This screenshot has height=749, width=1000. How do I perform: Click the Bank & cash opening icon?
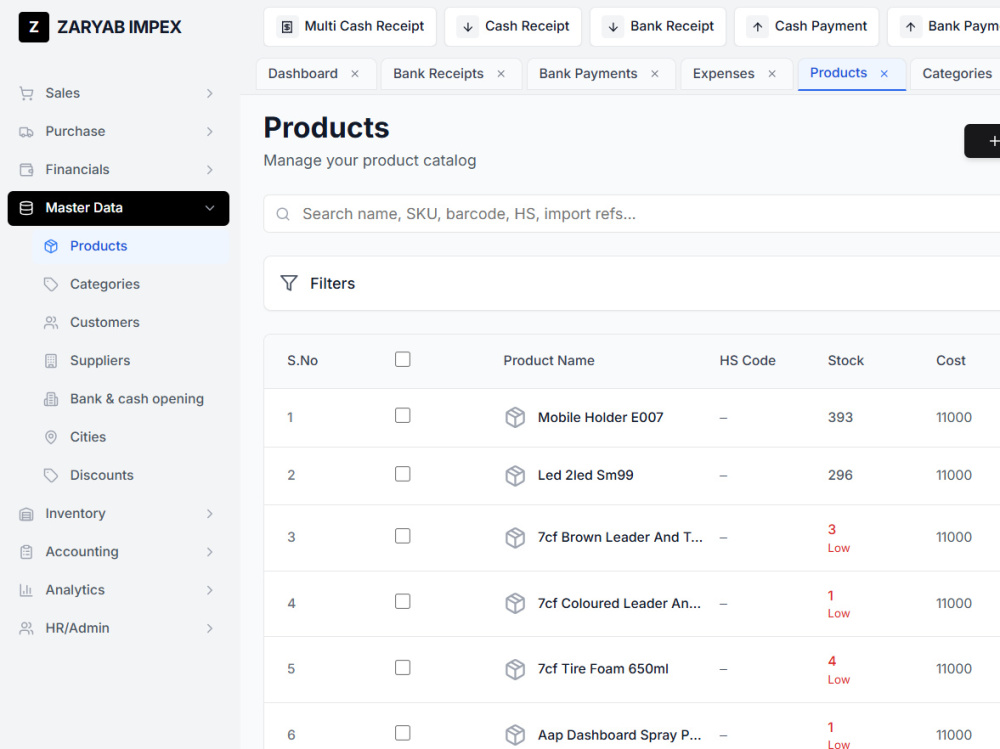tap(51, 399)
